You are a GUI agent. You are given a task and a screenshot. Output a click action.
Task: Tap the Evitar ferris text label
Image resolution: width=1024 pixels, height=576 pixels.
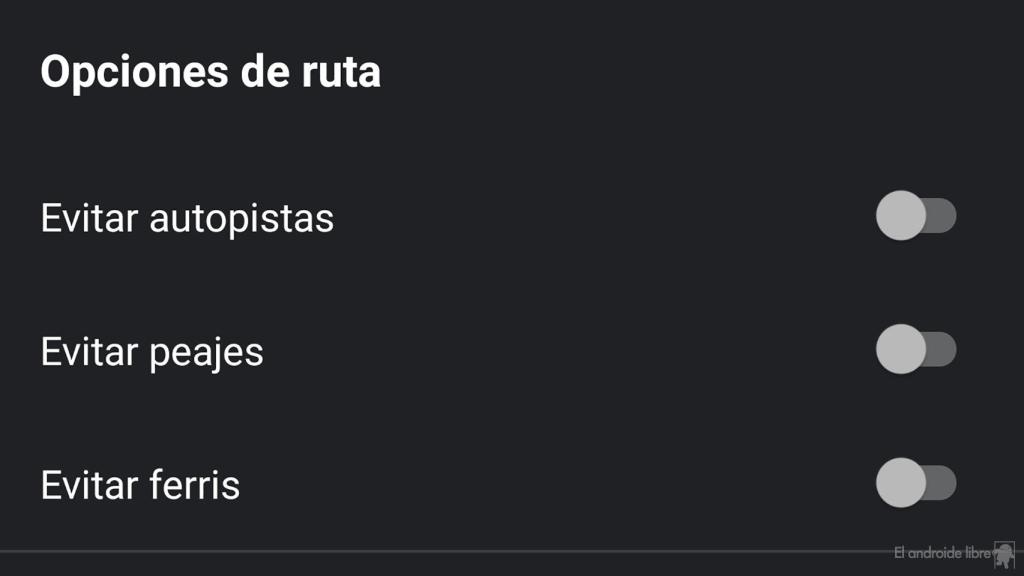140,484
